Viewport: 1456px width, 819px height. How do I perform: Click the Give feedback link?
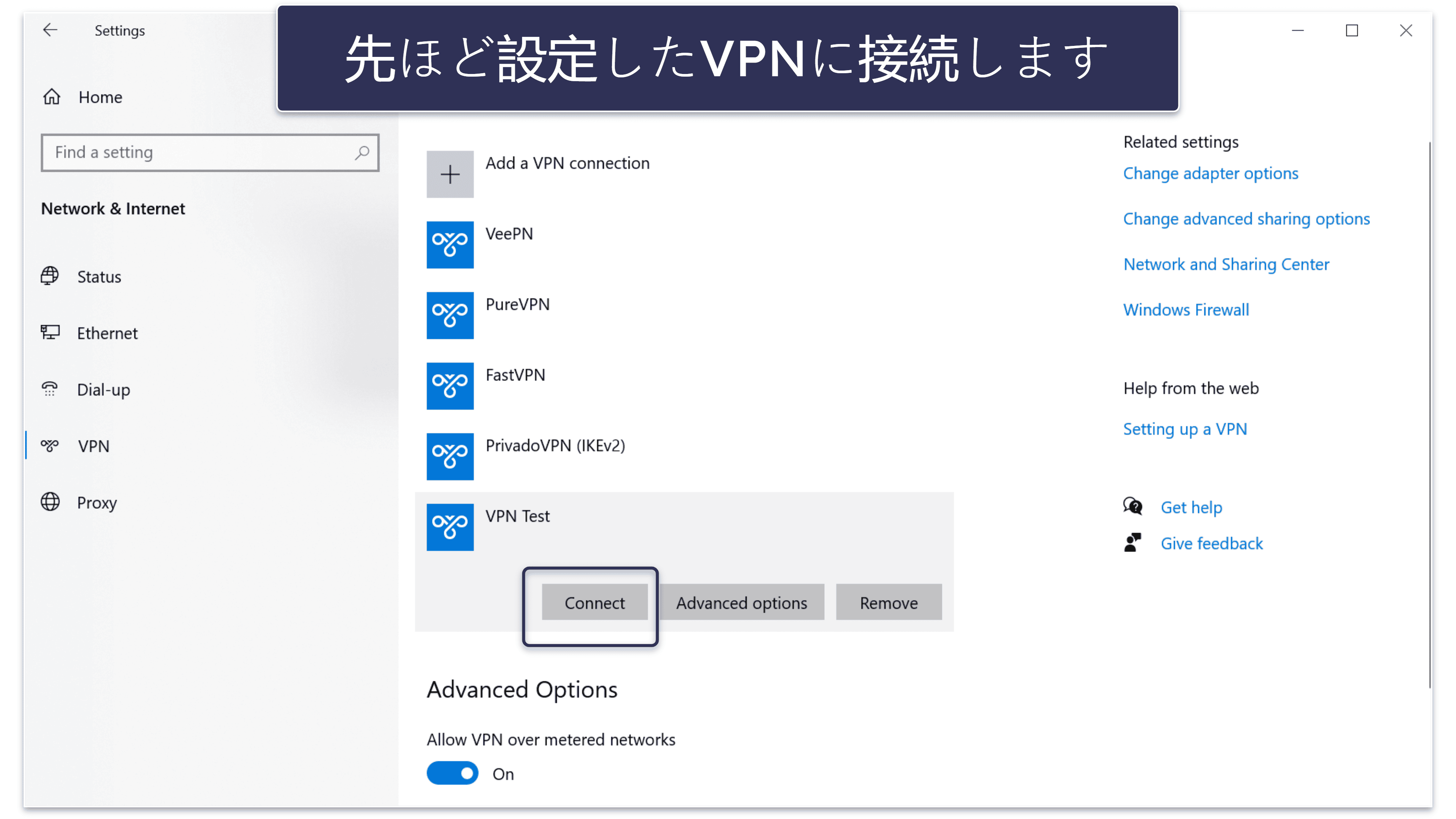point(1212,544)
